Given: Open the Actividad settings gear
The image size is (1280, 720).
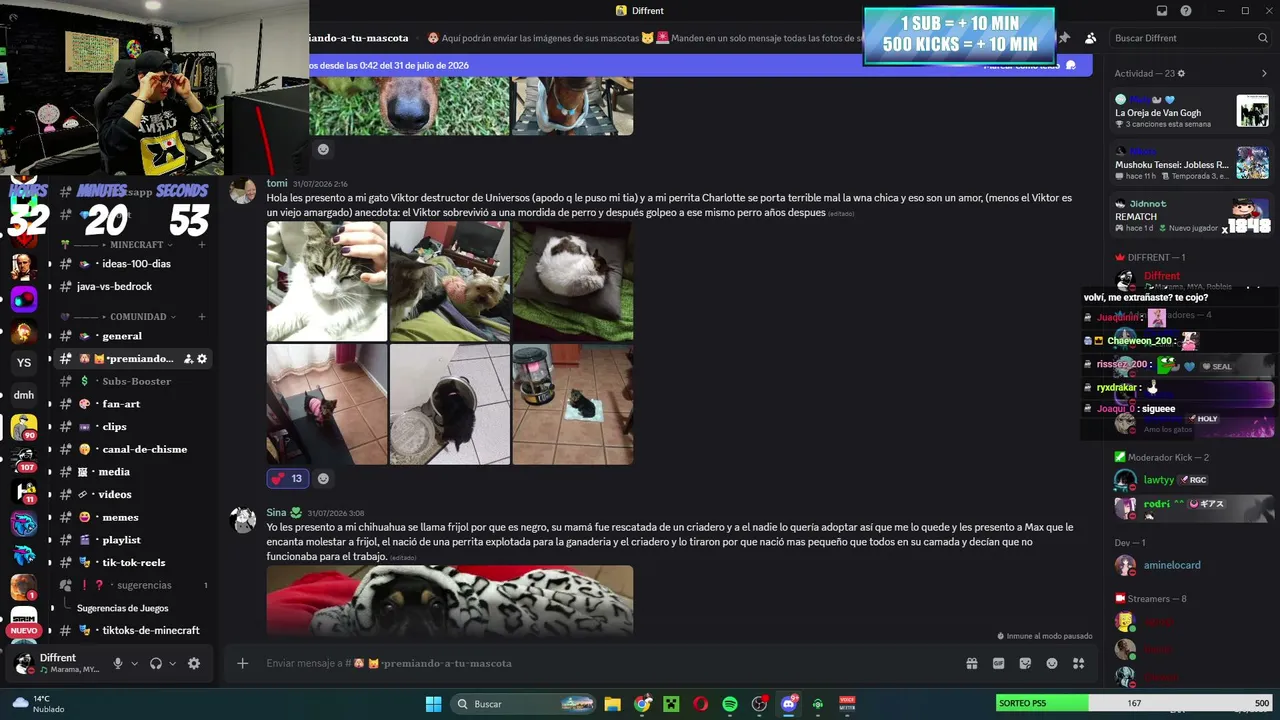Looking at the screenshot, I should pyautogui.click(x=1181, y=74).
